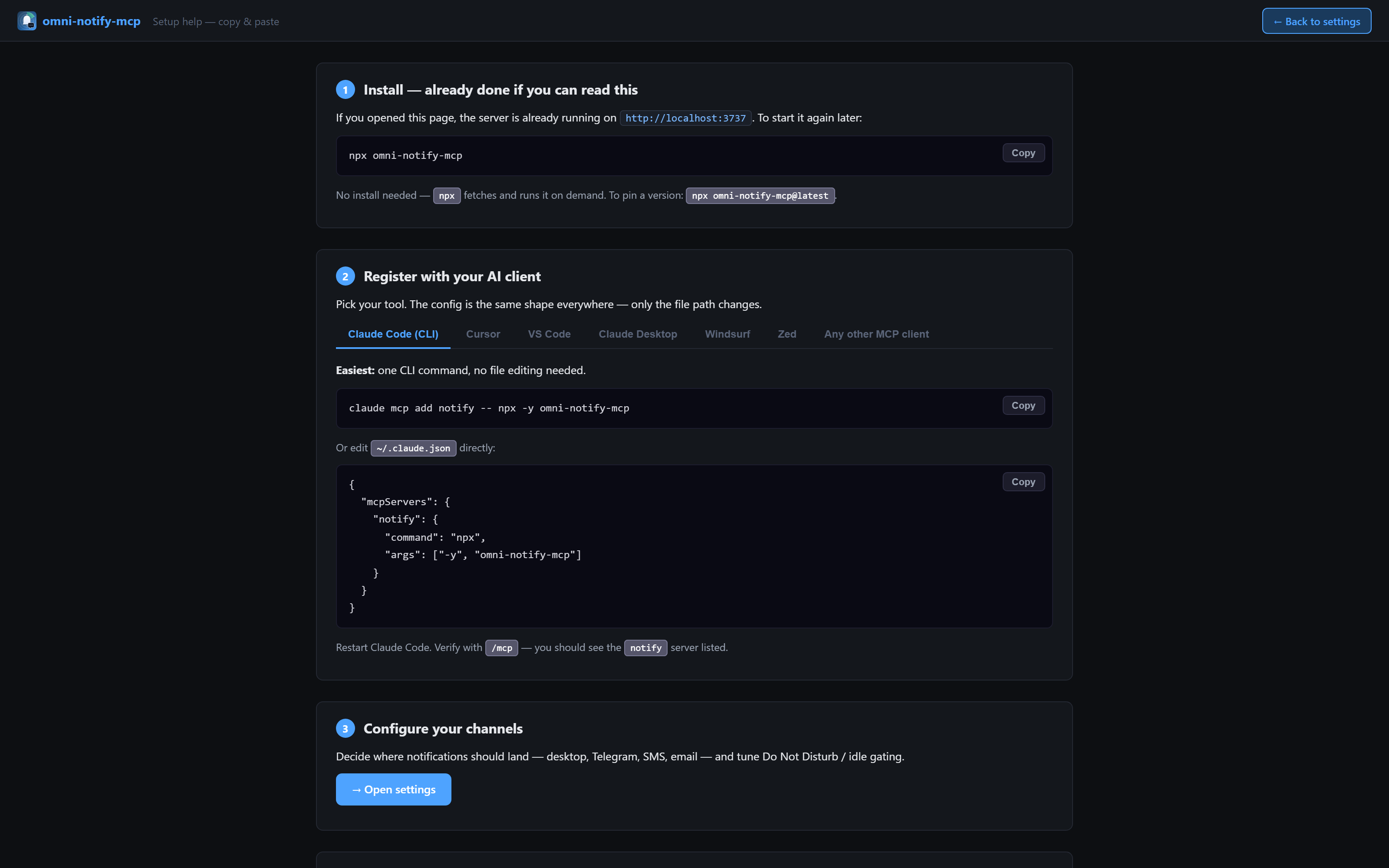Select the Zed tab

coord(787,334)
